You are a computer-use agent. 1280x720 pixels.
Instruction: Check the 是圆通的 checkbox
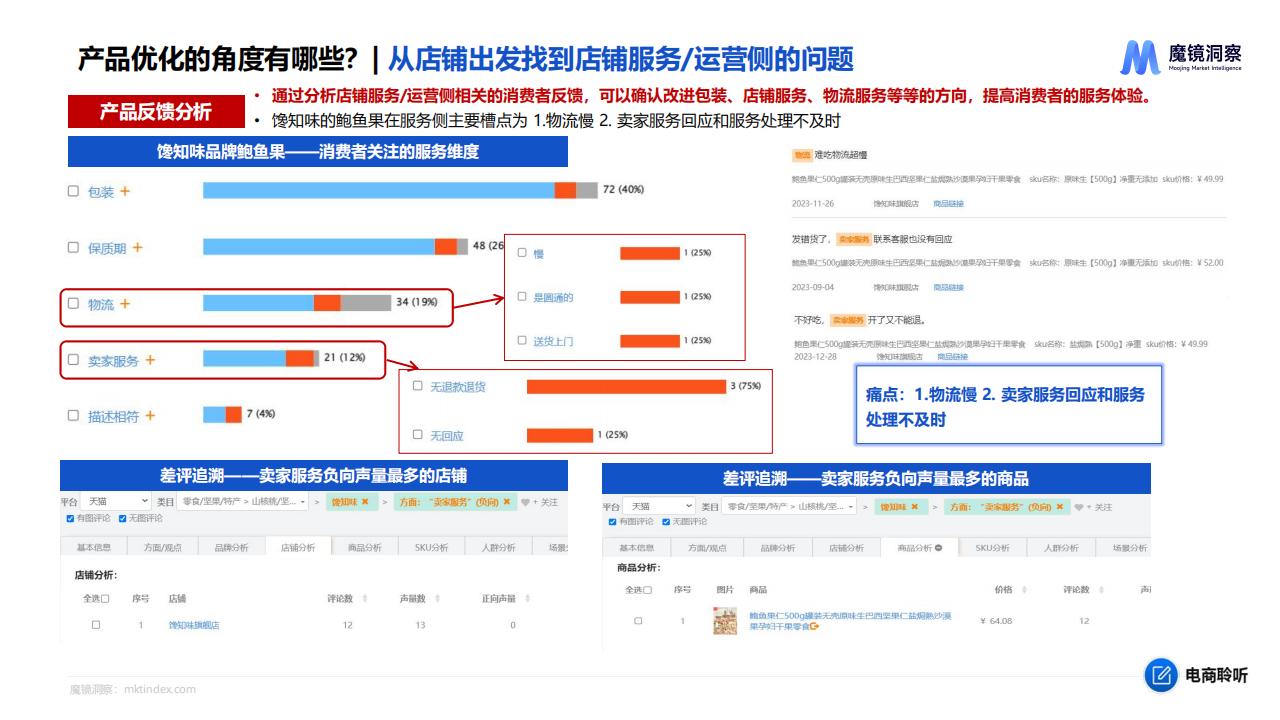[x=522, y=297]
